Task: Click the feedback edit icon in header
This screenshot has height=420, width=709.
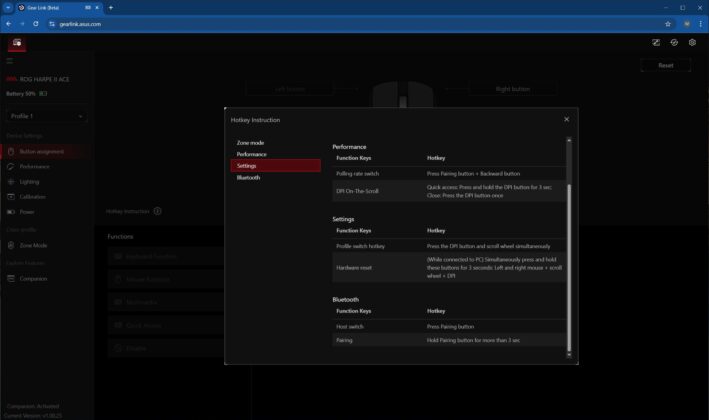Action: pyautogui.click(x=656, y=42)
